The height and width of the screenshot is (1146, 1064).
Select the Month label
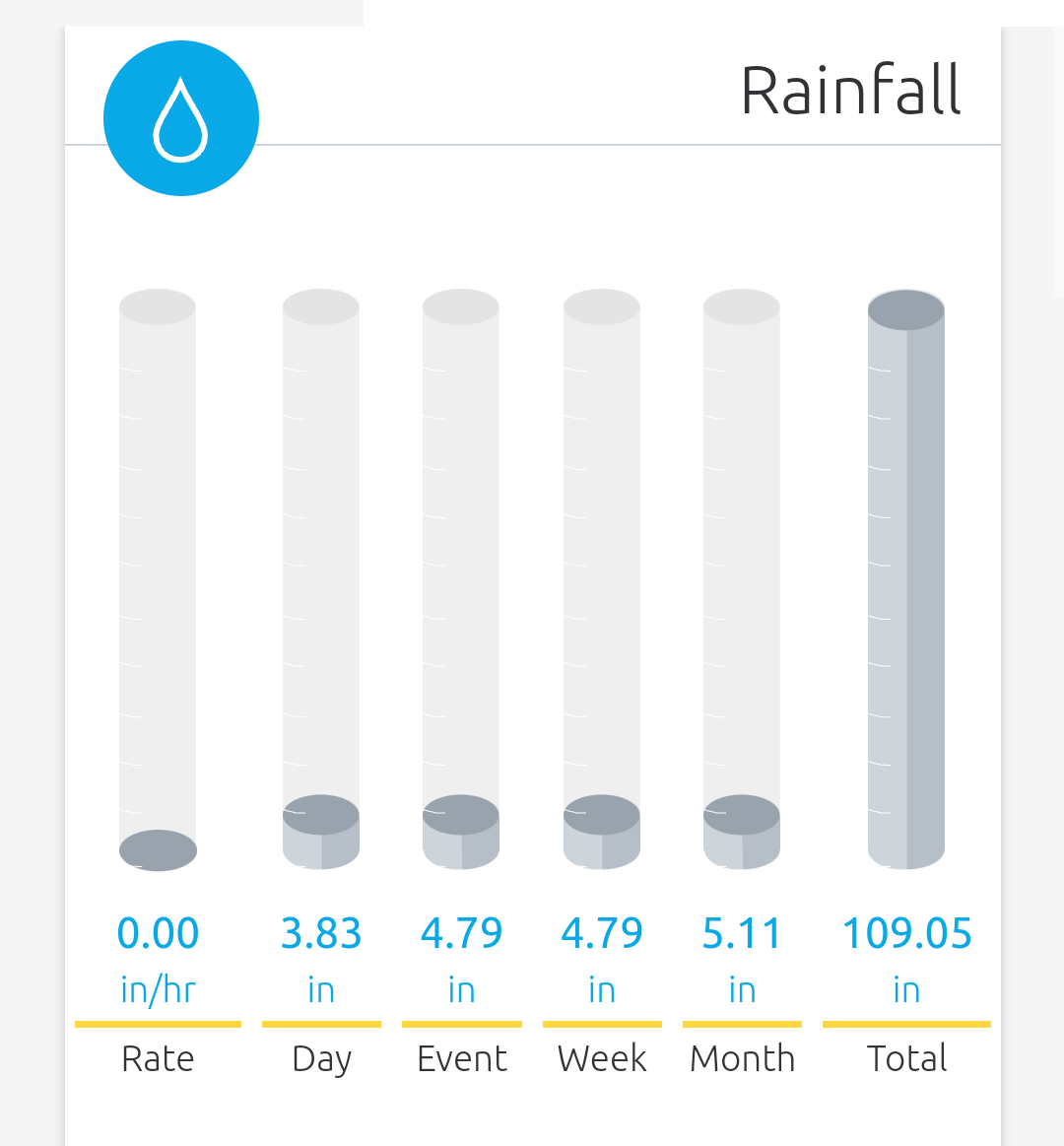point(743,1058)
